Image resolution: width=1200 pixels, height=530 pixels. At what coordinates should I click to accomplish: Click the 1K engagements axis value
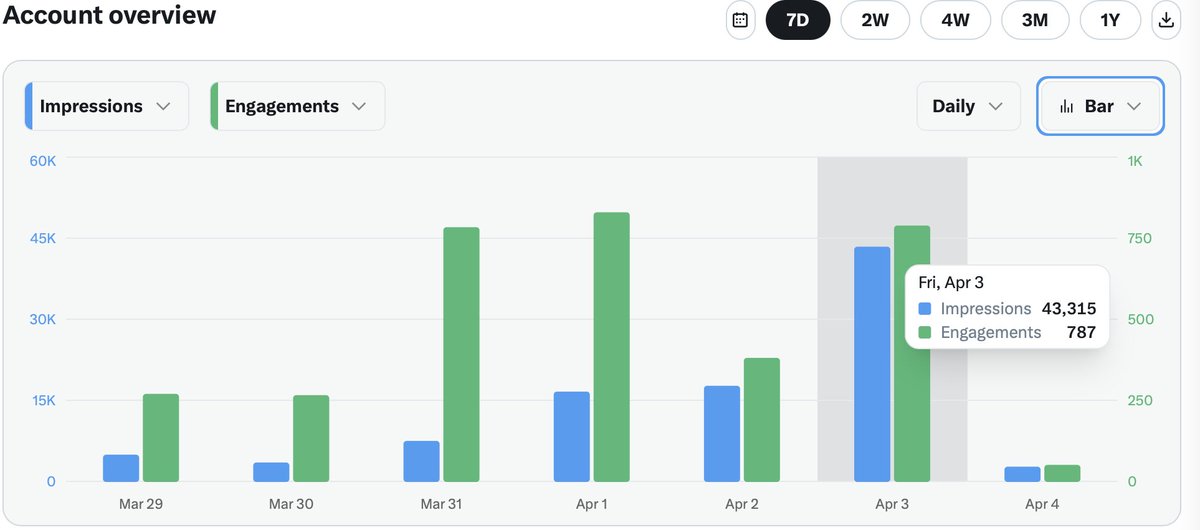1134,160
